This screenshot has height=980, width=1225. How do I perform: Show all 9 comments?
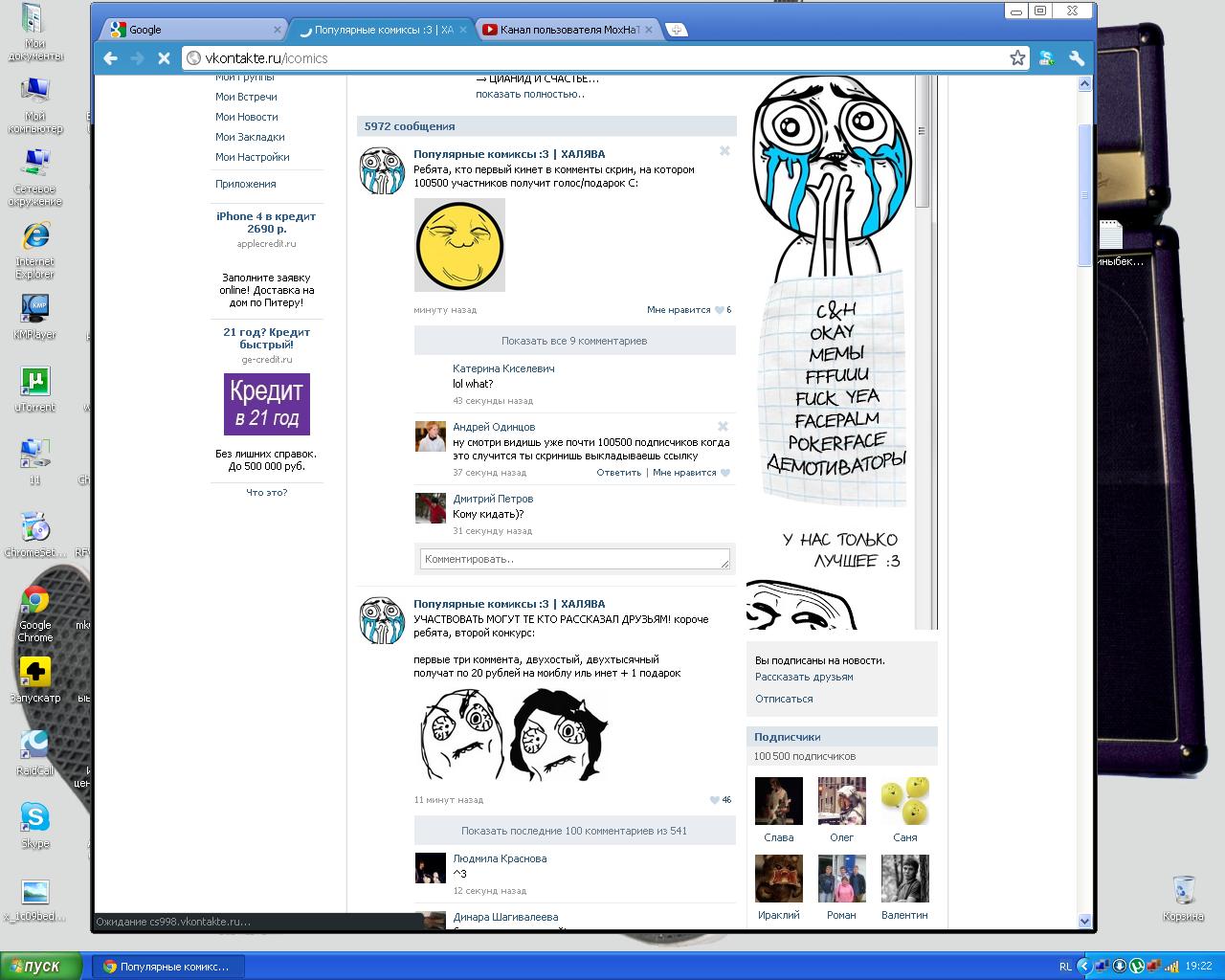point(574,341)
